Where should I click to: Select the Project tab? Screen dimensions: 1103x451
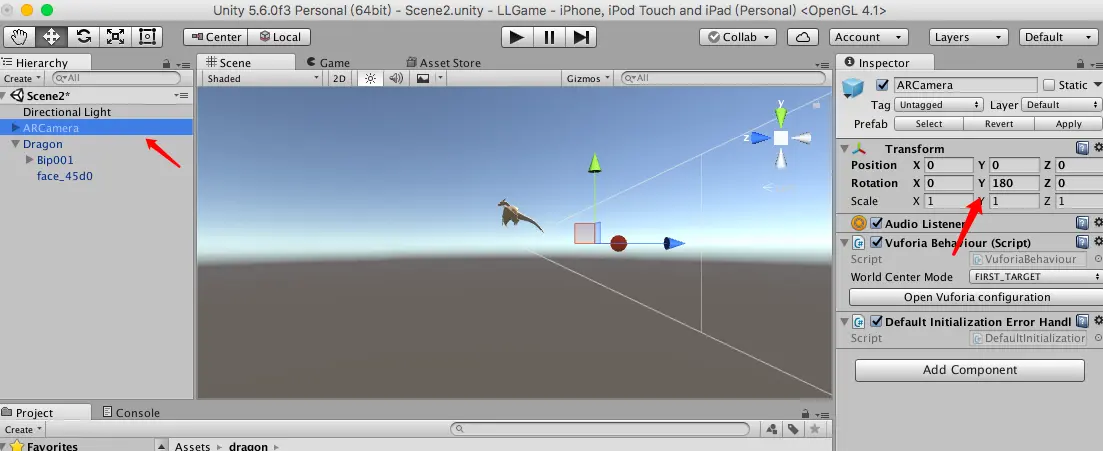coord(45,412)
